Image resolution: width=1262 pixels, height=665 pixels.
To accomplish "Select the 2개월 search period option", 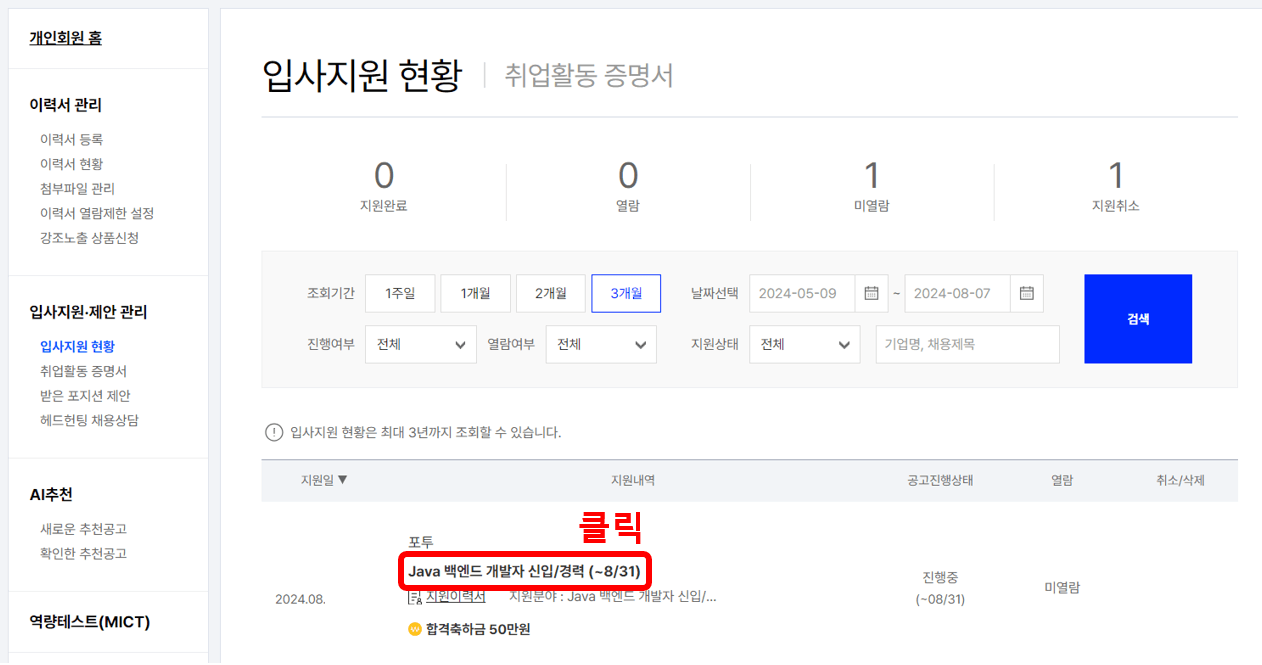I will 550,293.
